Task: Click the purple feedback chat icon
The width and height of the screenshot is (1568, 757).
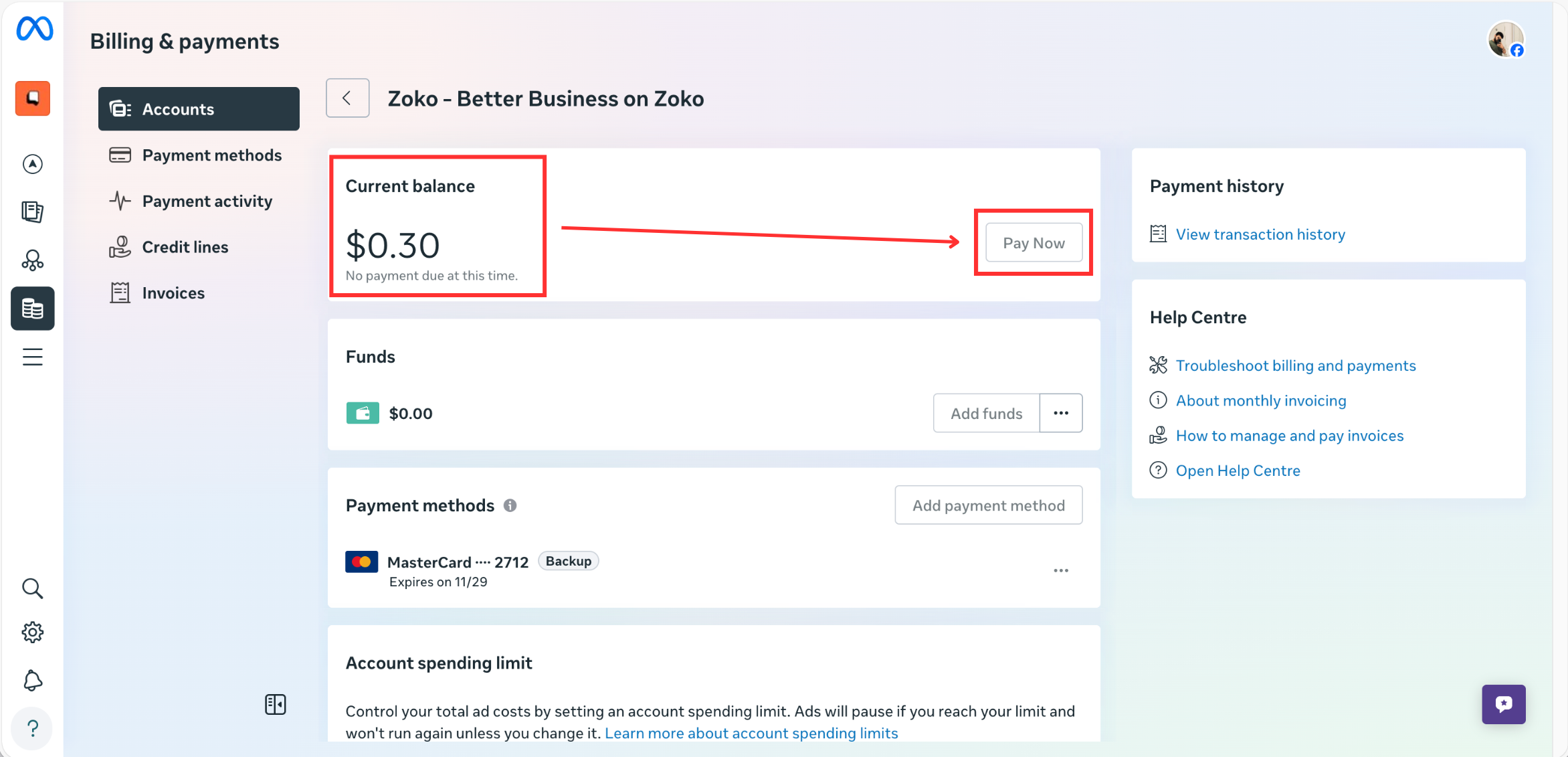Action: pos(1503,704)
